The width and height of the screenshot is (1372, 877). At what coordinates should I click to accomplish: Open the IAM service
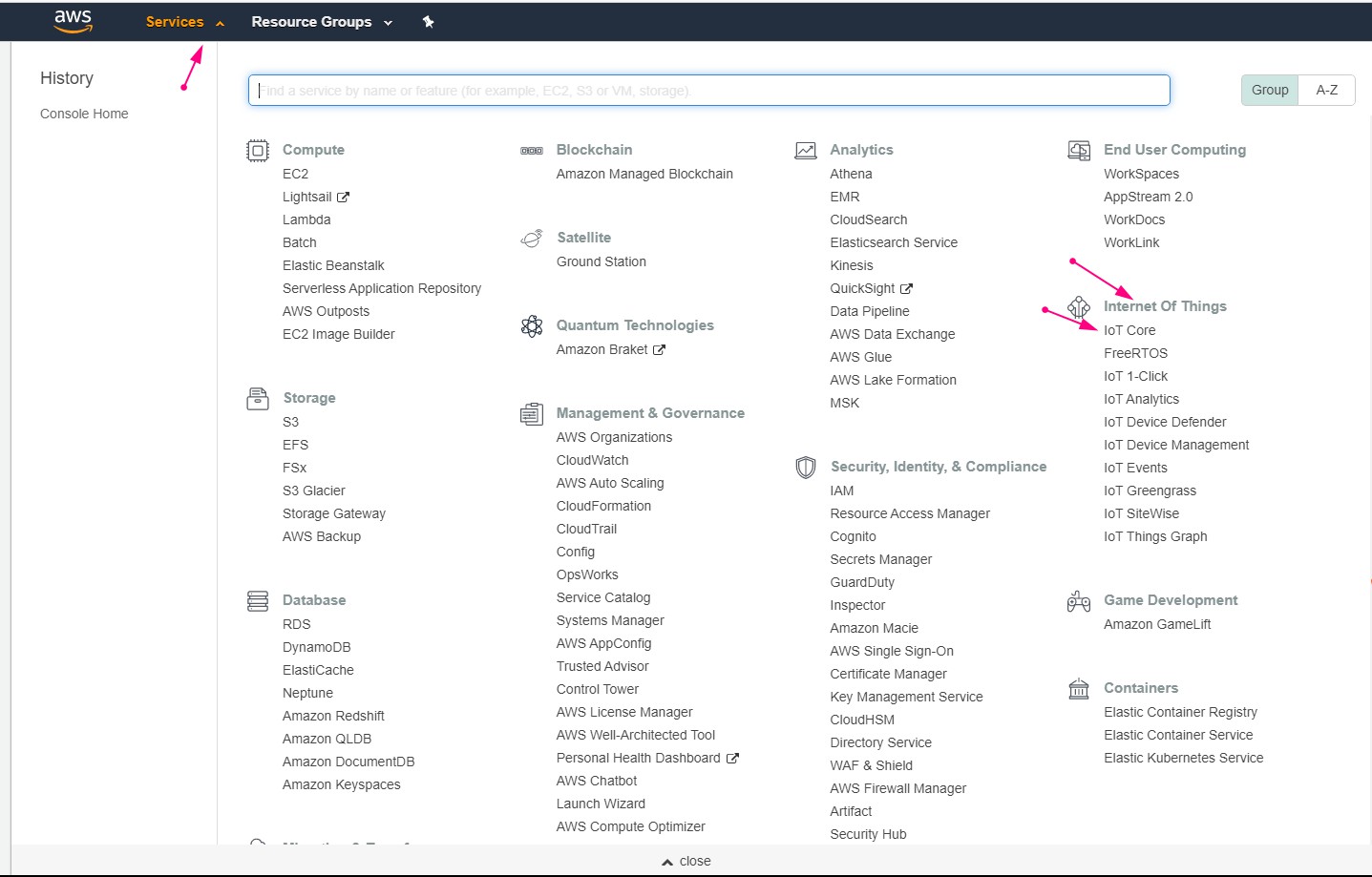click(842, 491)
